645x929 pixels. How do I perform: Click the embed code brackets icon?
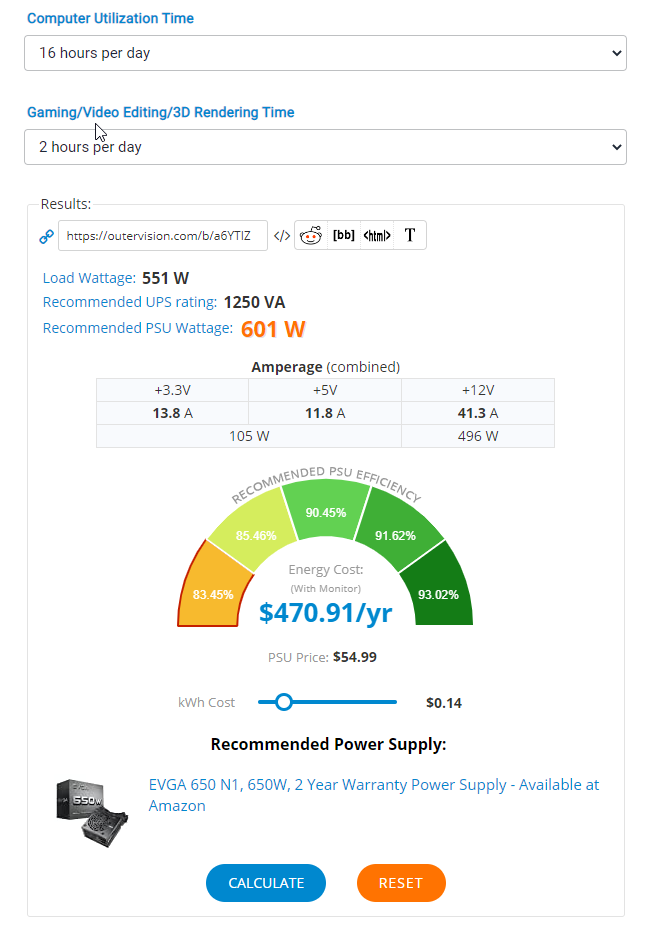point(282,236)
